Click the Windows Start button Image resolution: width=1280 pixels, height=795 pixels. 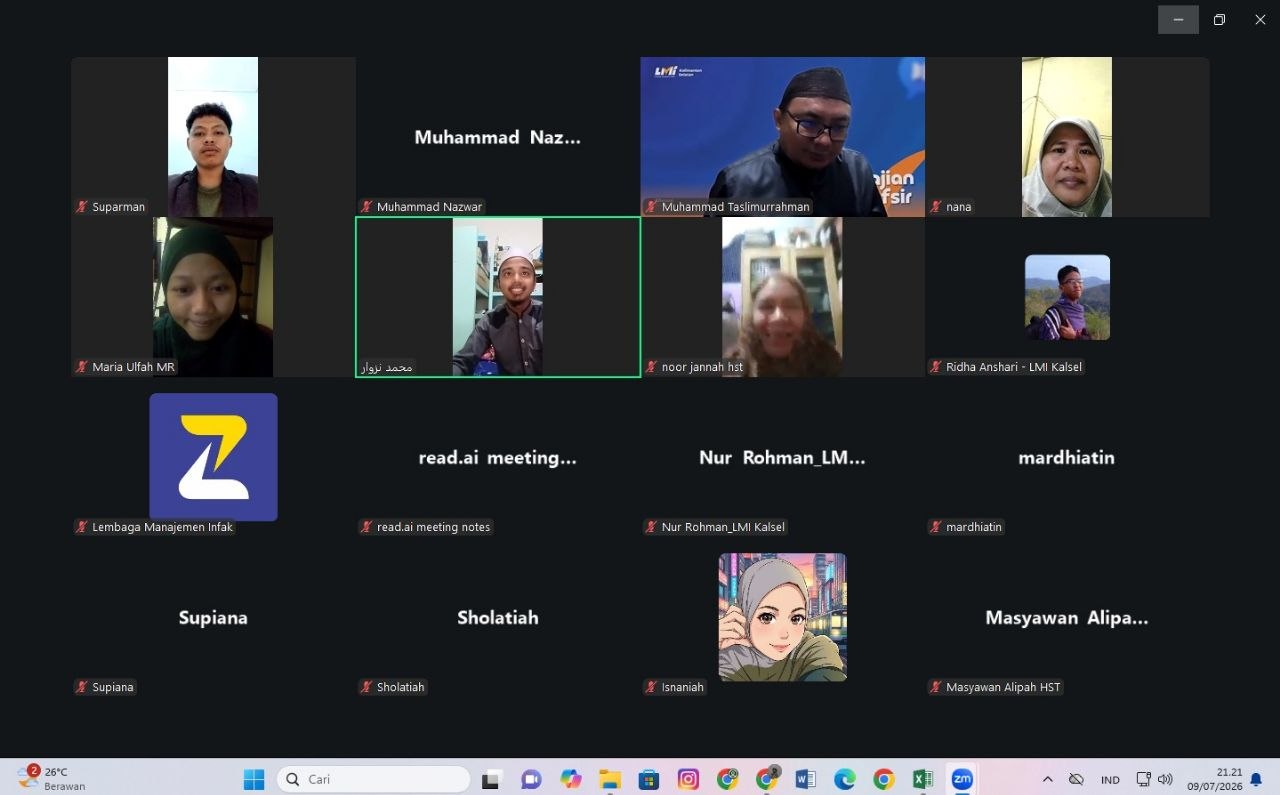[254, 779]
